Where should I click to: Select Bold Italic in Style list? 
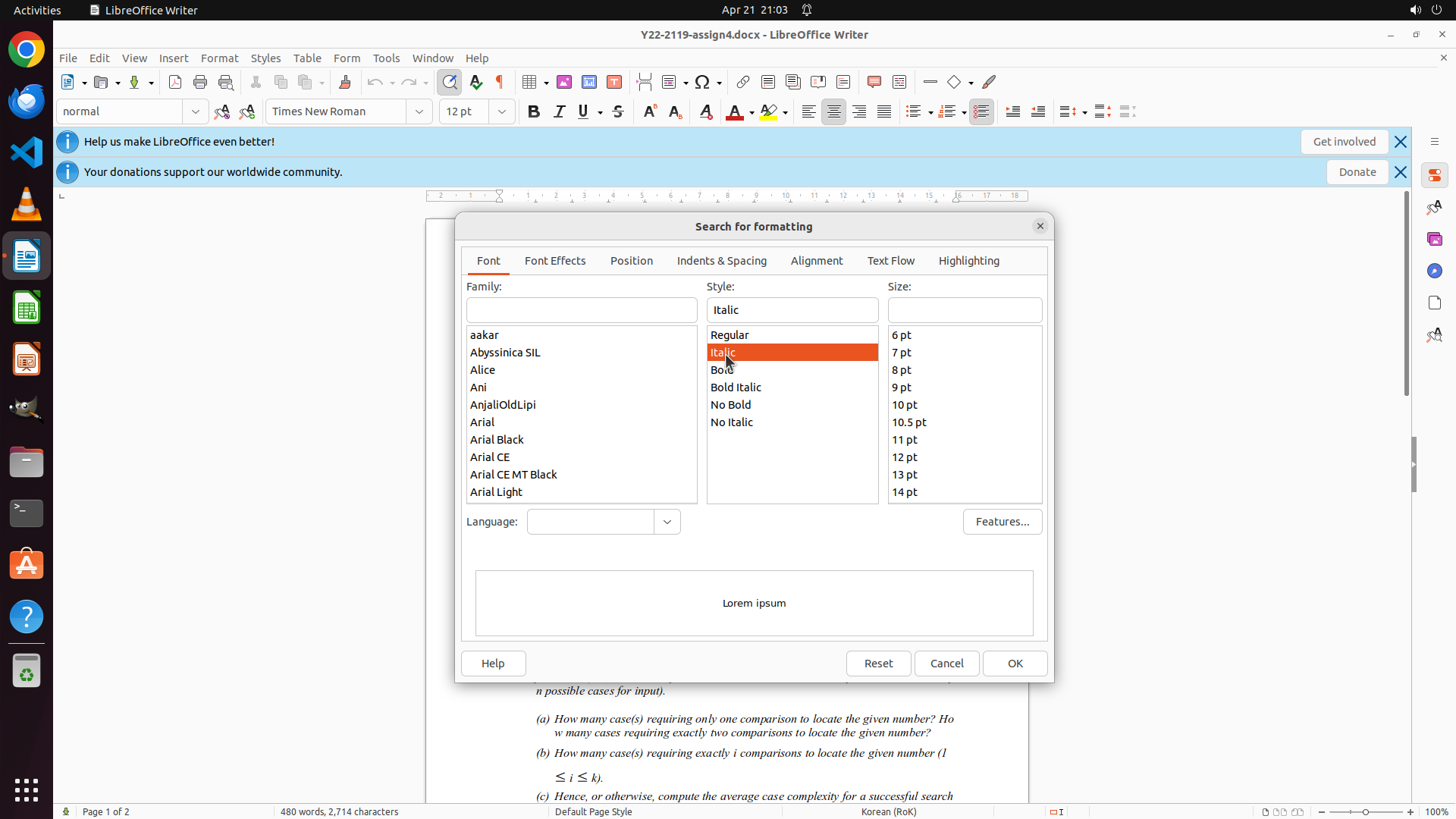click(x=736, y=387)
